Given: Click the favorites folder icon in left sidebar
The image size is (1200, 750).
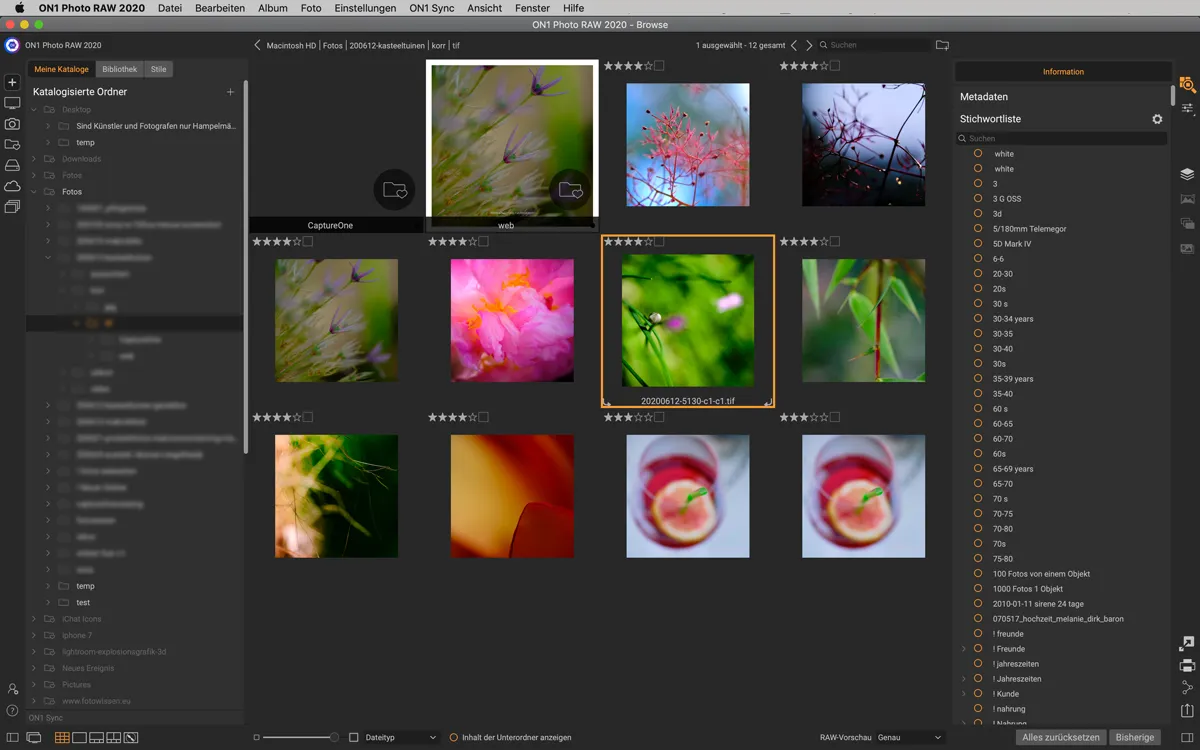Looking at the screenshot, I should 12,142.
